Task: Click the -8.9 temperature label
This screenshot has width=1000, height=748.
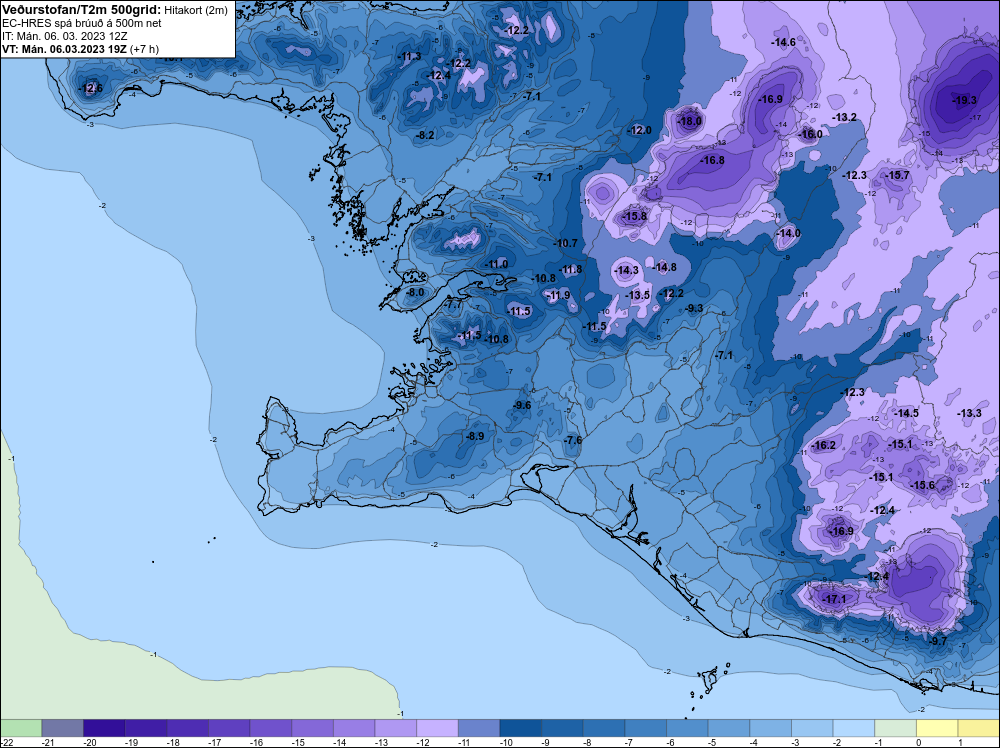Action: pos(475,436)
